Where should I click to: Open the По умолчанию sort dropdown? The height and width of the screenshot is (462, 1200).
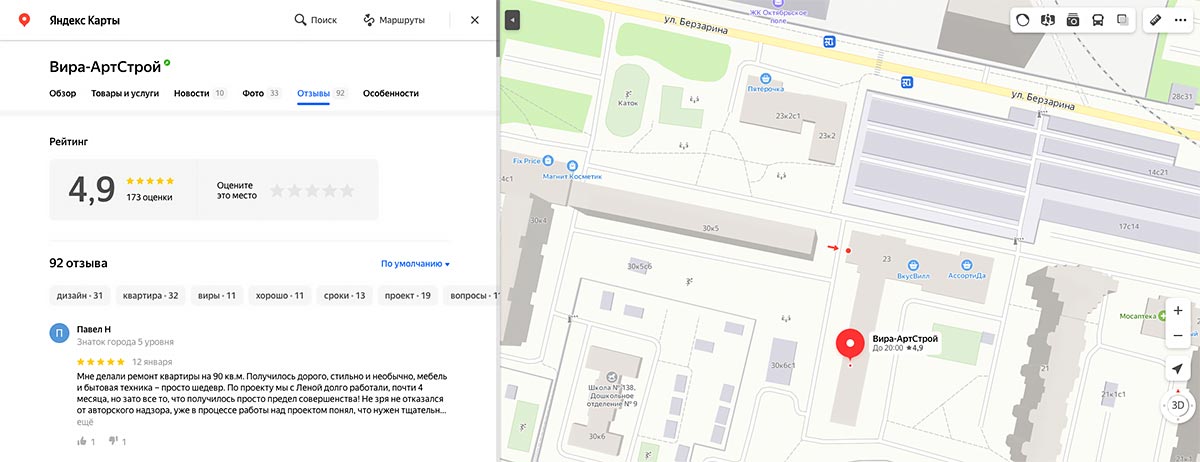coord(415,264)
